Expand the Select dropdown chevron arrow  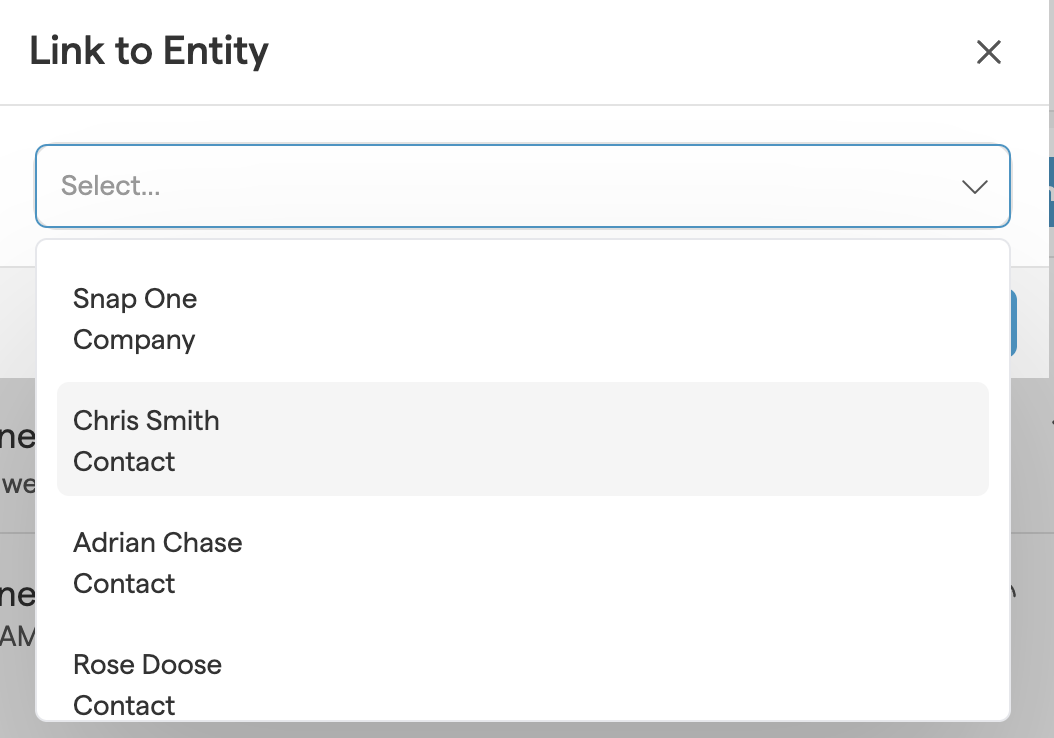click(974, 187)
